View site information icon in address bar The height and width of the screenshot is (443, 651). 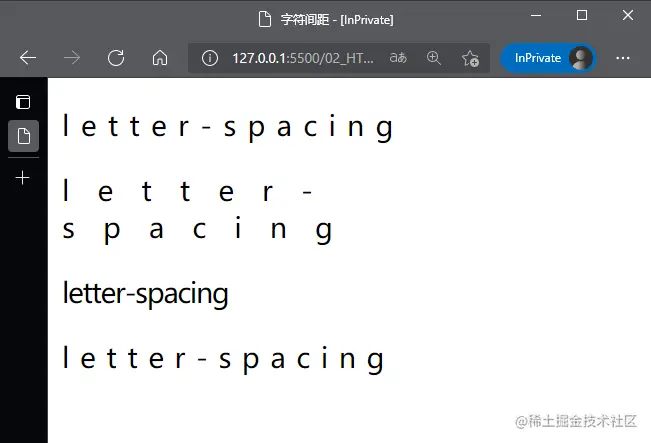210,58
